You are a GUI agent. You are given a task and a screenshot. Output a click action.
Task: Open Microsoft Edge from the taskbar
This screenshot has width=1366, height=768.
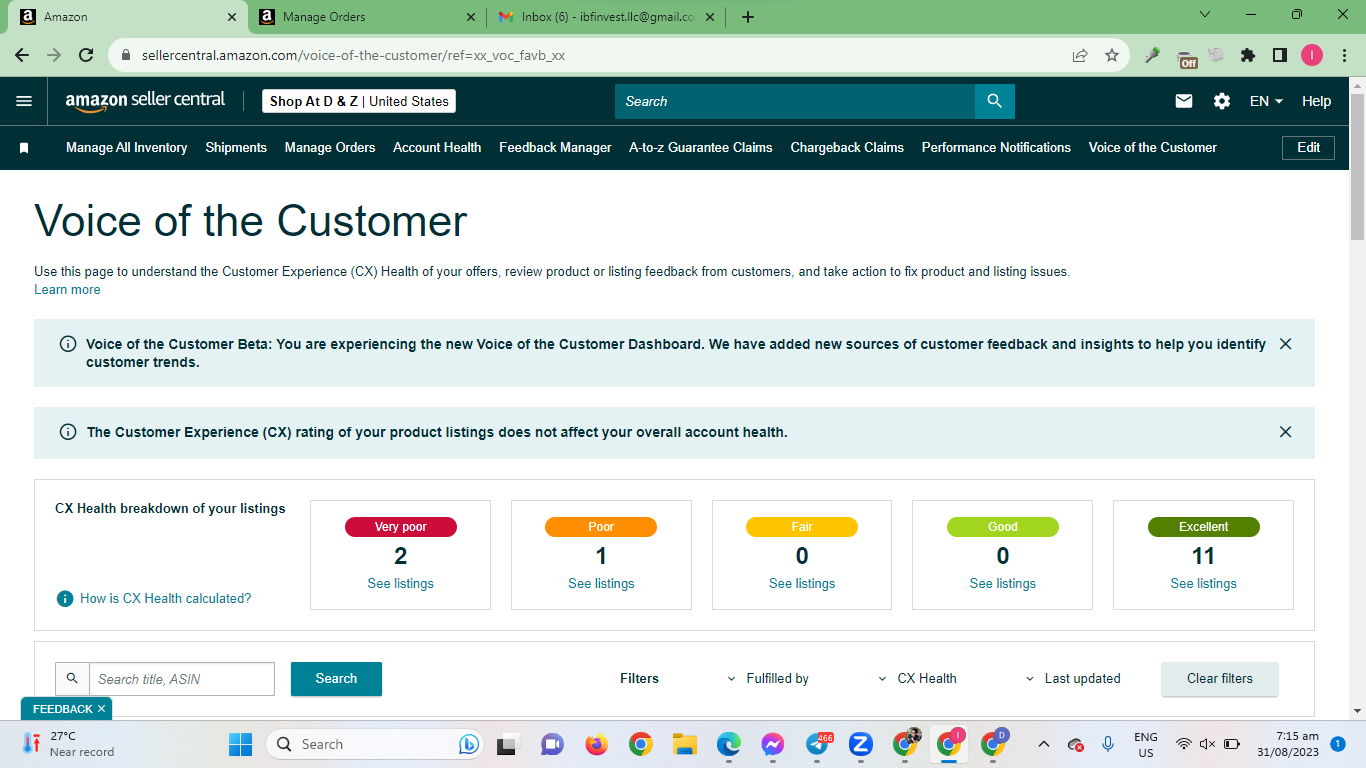coord(729,744)
